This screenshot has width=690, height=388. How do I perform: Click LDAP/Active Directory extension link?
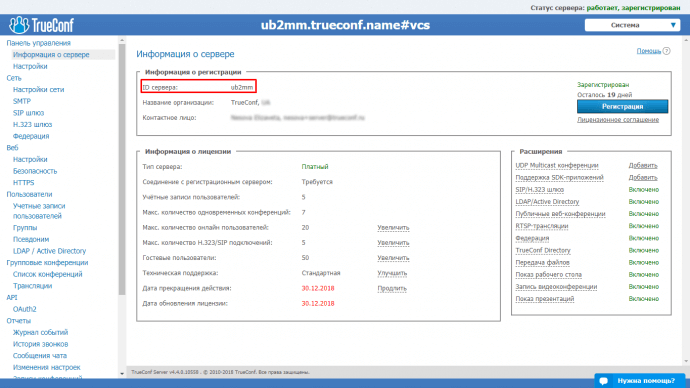click(x=547, y=202)
